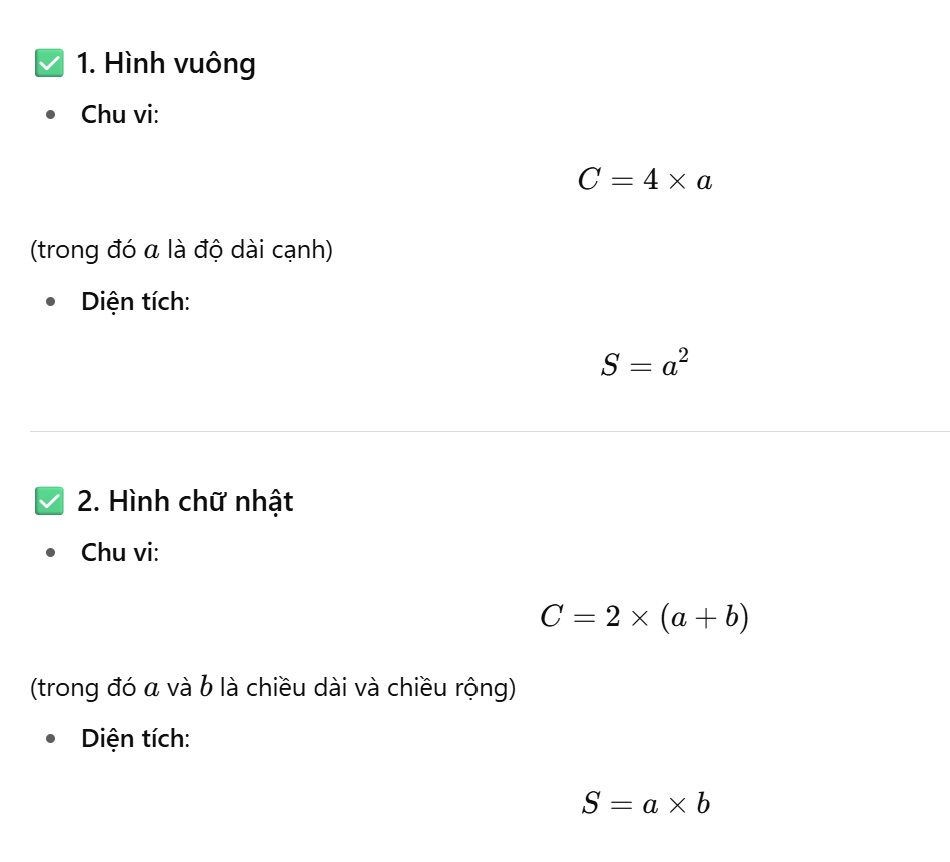Click the horizontal divider between the two sections

tap(490, 432)
